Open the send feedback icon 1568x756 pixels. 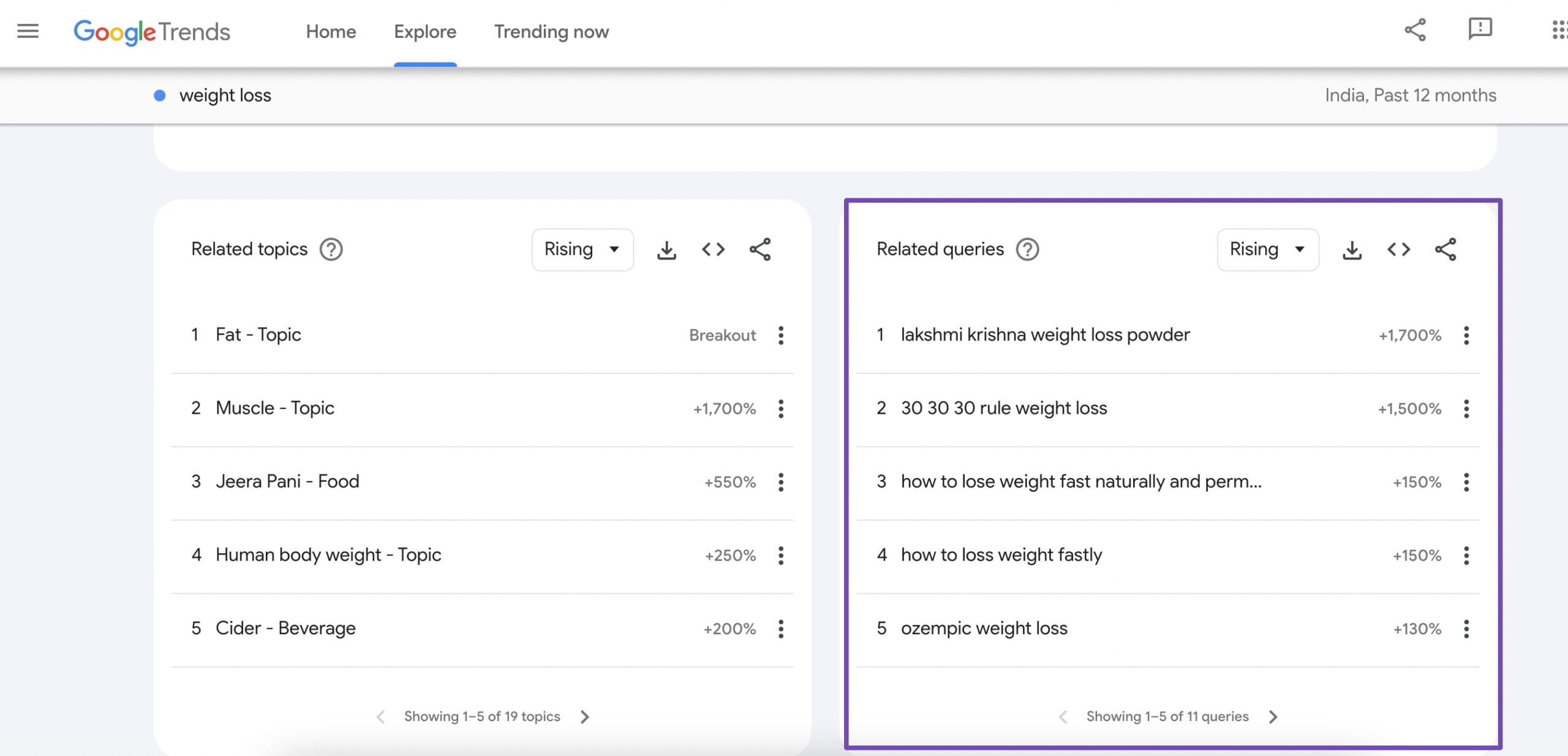1480,29
